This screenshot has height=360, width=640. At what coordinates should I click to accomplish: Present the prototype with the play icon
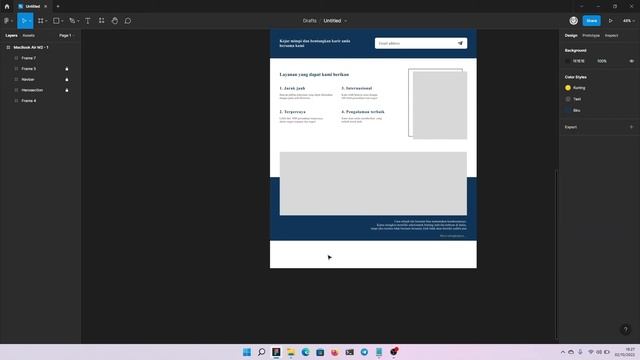611,21
